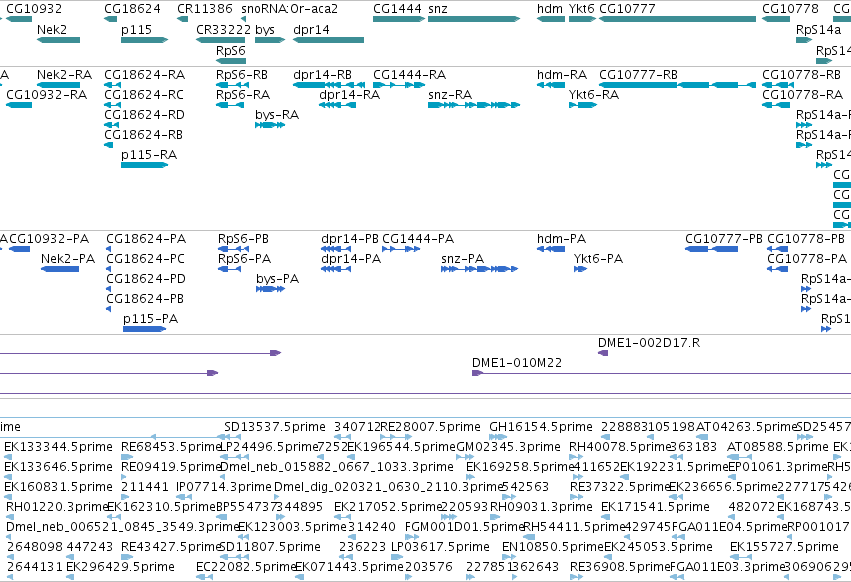
Task: Select the SD13537.5prime EST label
Action: point(275,427)
